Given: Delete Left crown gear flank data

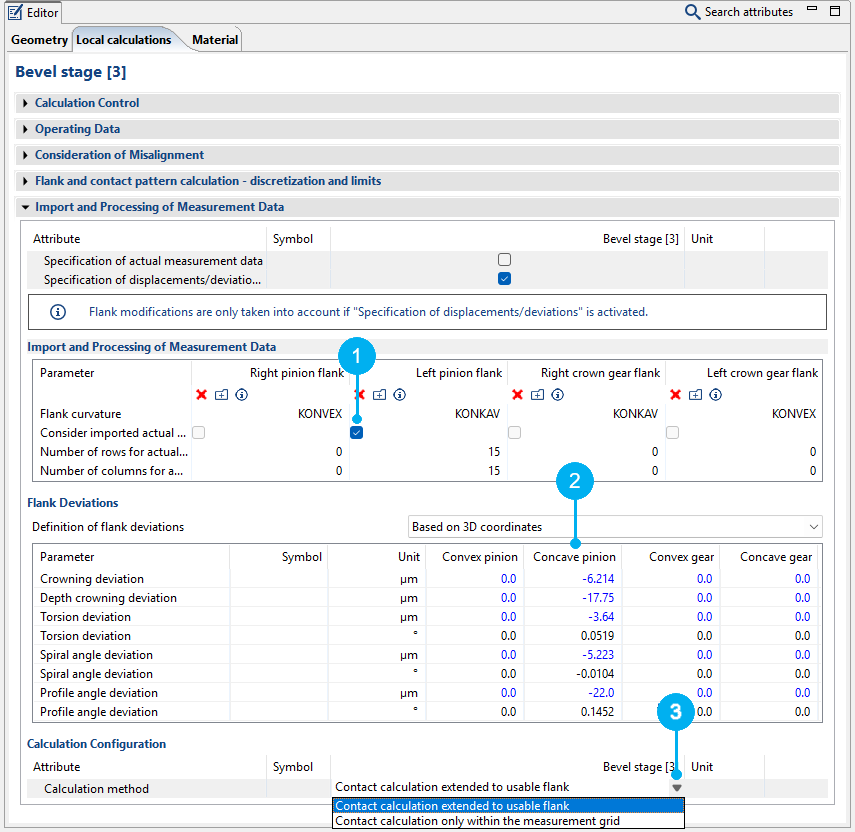Looking at the screenshot, I should point(676,394).
